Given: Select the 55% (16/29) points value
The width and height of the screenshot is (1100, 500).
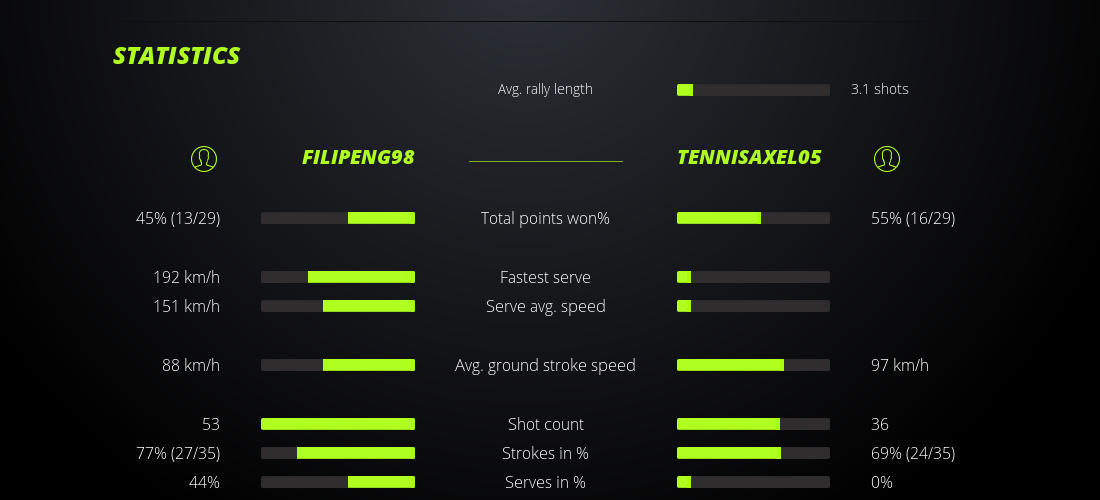Looking at the screenshot, I should pos(913,218).
